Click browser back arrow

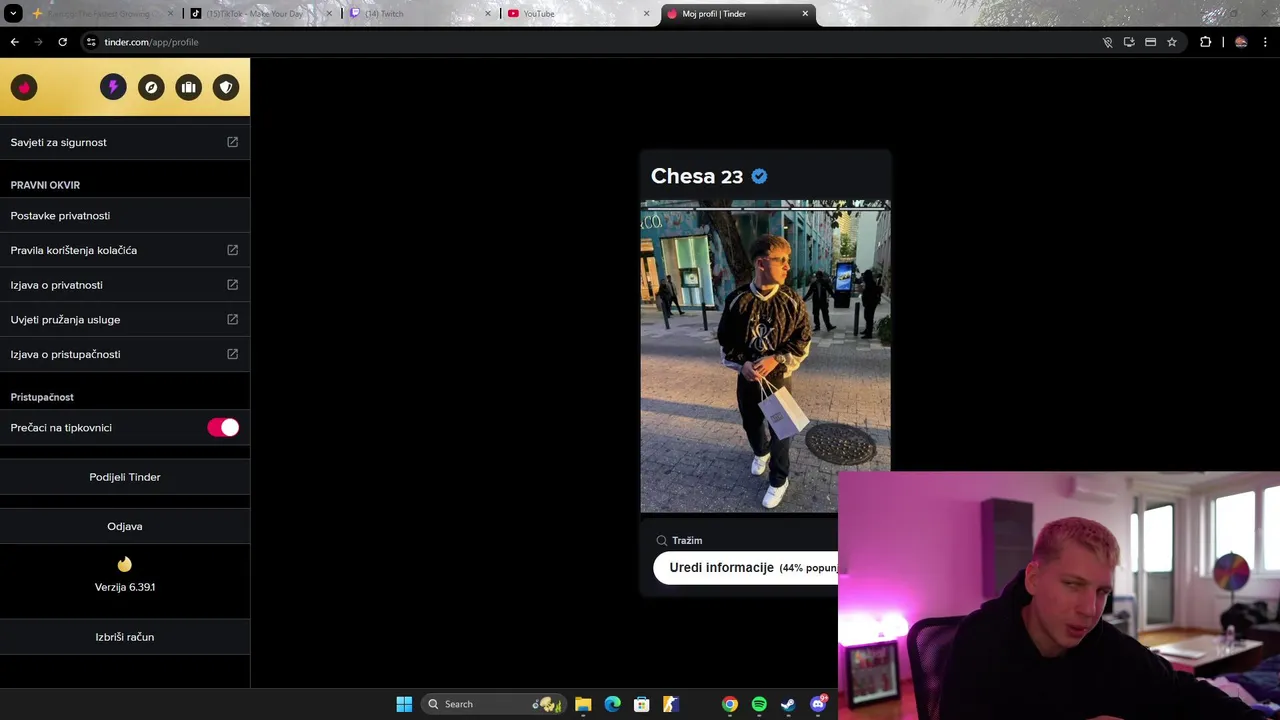pos(15,42)
